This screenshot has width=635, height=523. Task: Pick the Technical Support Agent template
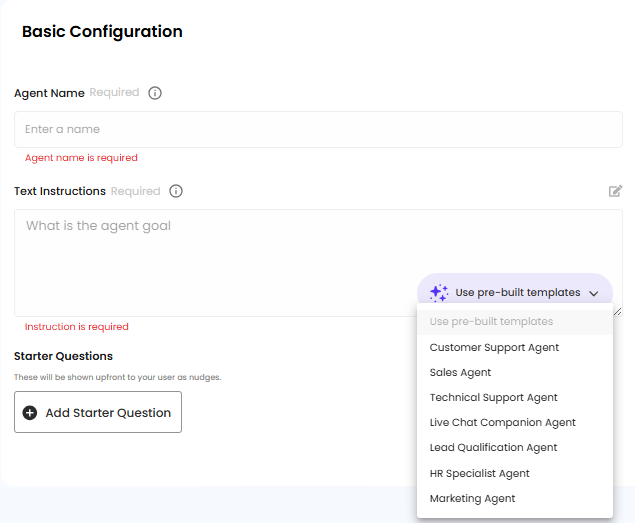(493, 397)
